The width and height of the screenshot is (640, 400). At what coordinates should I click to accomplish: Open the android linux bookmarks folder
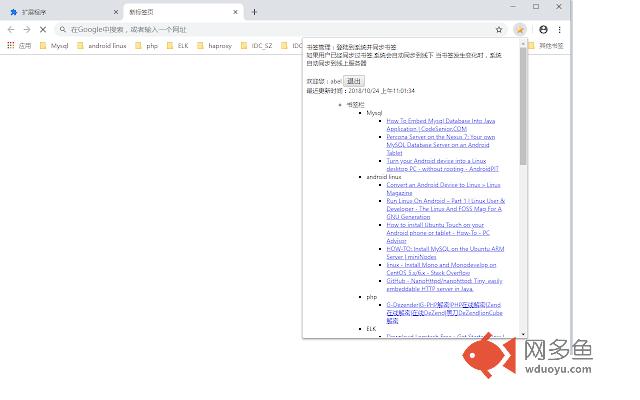click(102, 46)
